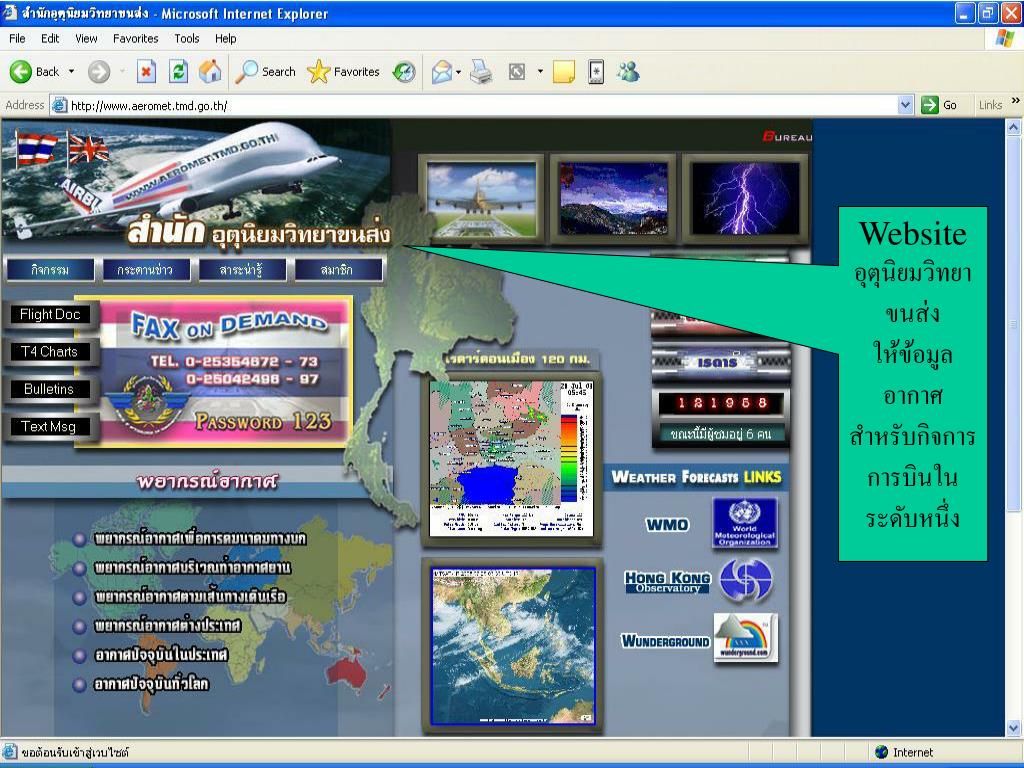Image resolution: width=1024 pixels, height=768 pixels.
Task: Click the Stop loading icon
Action: (146, 71)
